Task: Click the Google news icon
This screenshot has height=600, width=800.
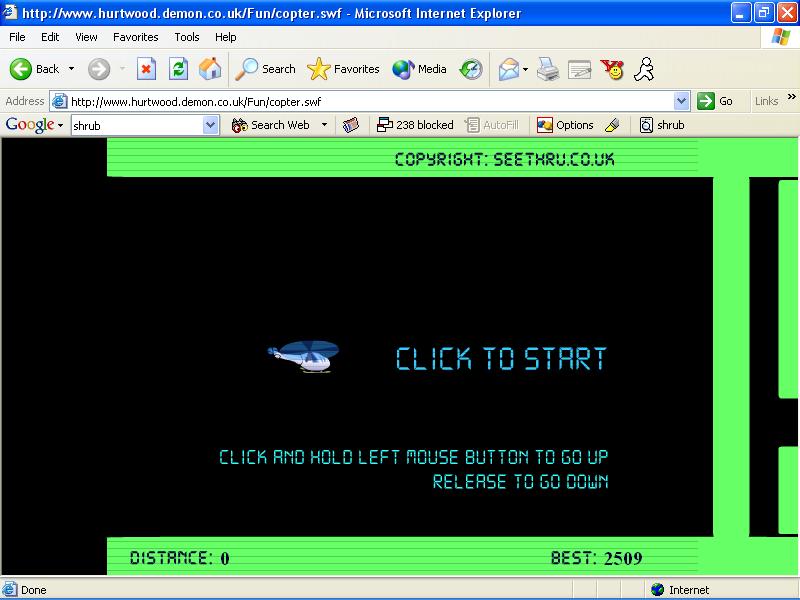Action: (351, 125)
